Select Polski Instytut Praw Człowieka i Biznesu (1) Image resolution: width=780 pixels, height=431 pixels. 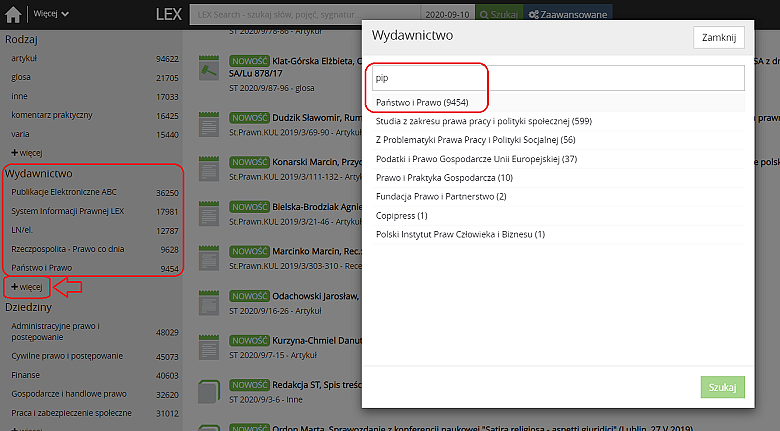(x=460, y=234)
